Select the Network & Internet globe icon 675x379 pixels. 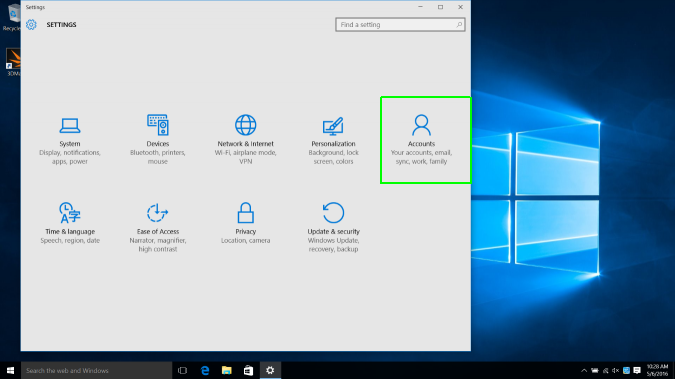(245, 125)
